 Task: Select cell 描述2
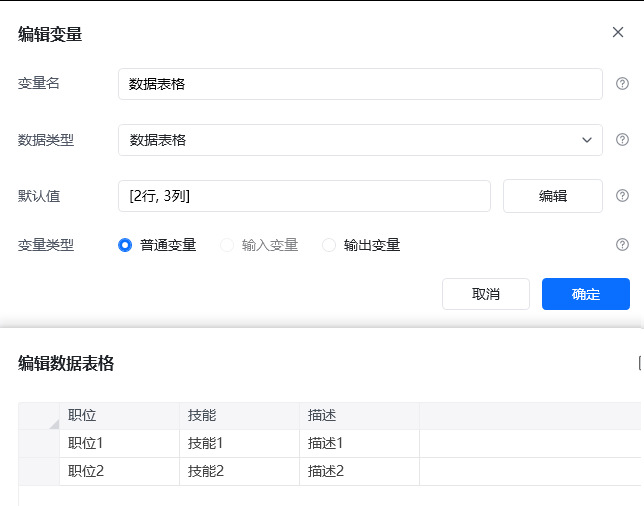pos(359,472)
